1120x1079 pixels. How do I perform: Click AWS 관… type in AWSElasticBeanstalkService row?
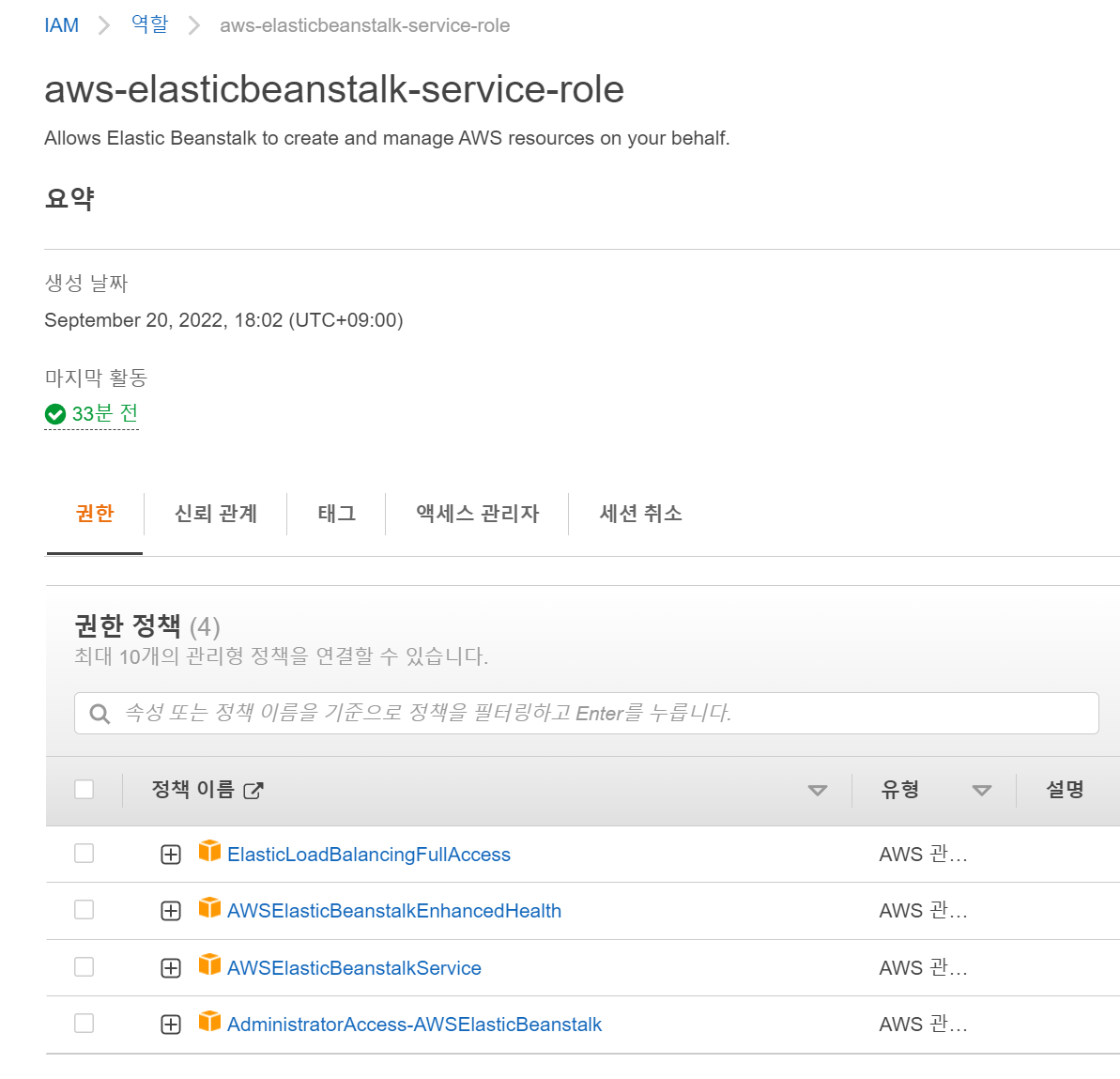[x=923, y=967]
